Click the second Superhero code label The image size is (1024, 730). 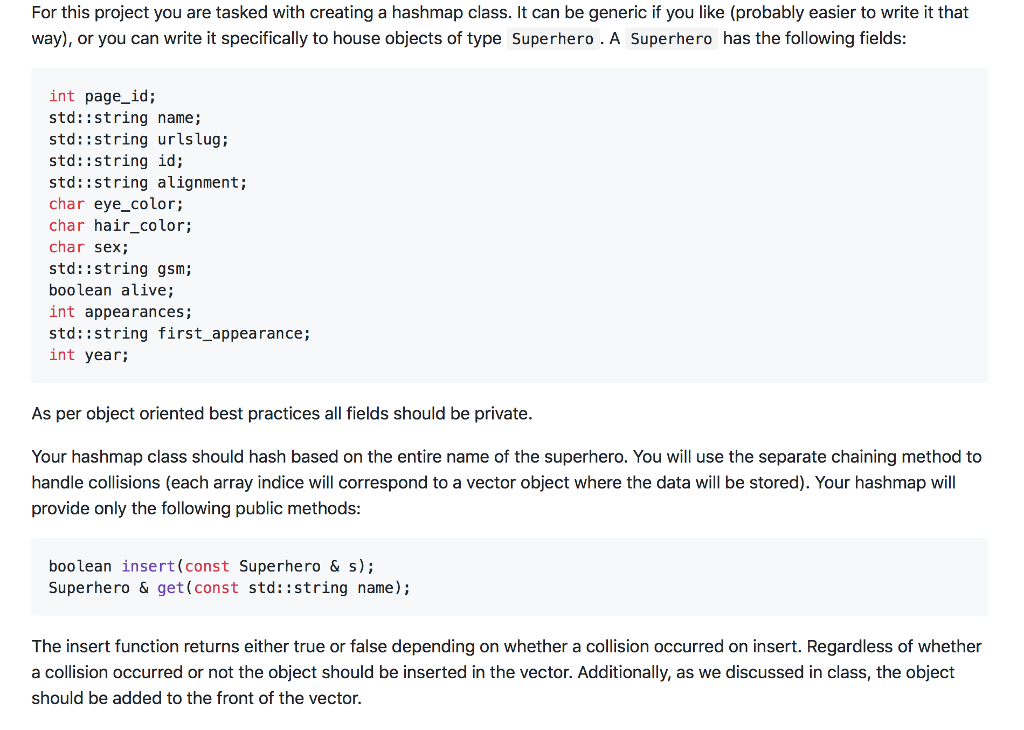click(671, 39)
